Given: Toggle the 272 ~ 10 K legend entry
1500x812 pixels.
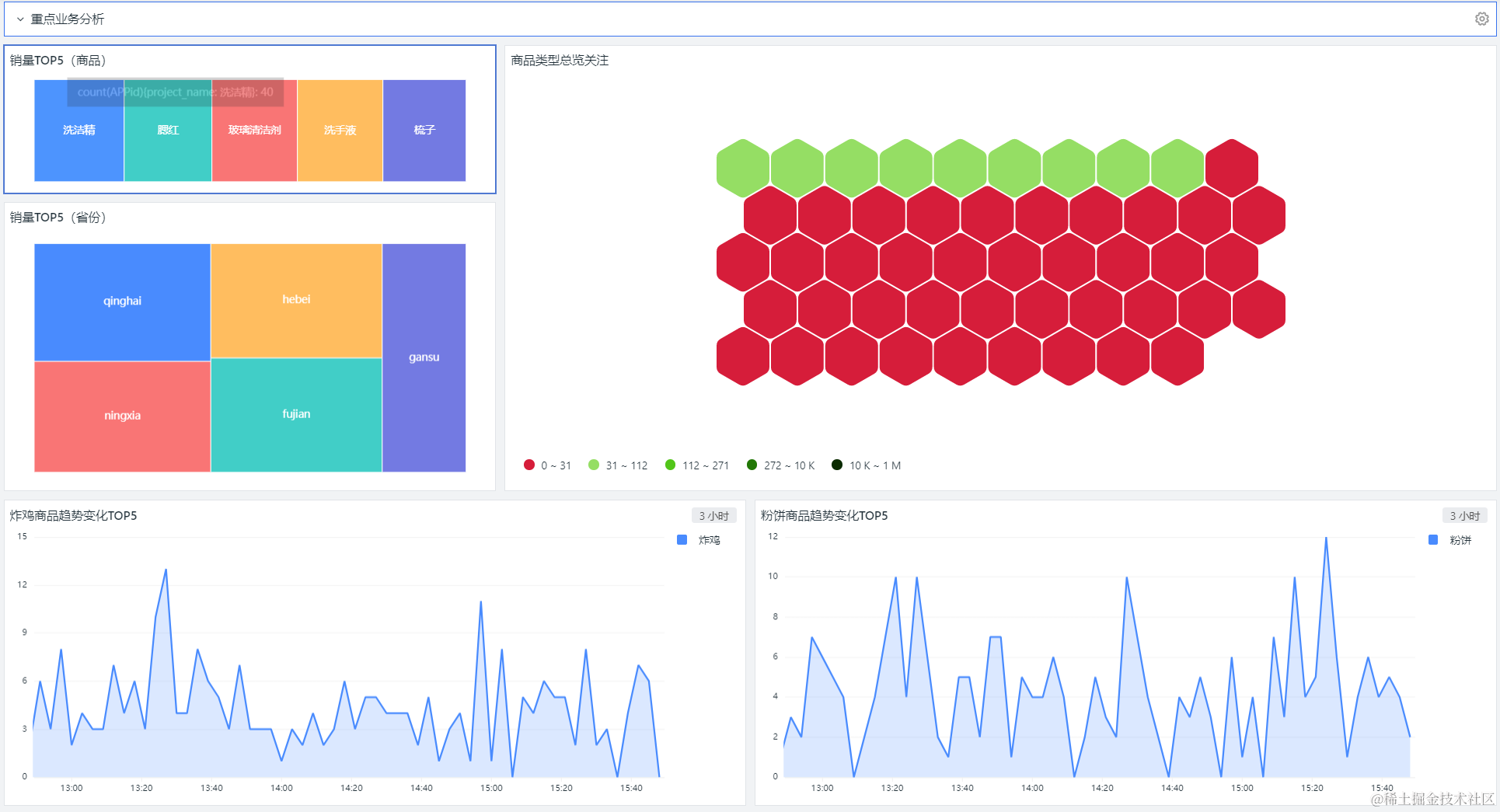Looking at the screenshot, I should 780,465.
